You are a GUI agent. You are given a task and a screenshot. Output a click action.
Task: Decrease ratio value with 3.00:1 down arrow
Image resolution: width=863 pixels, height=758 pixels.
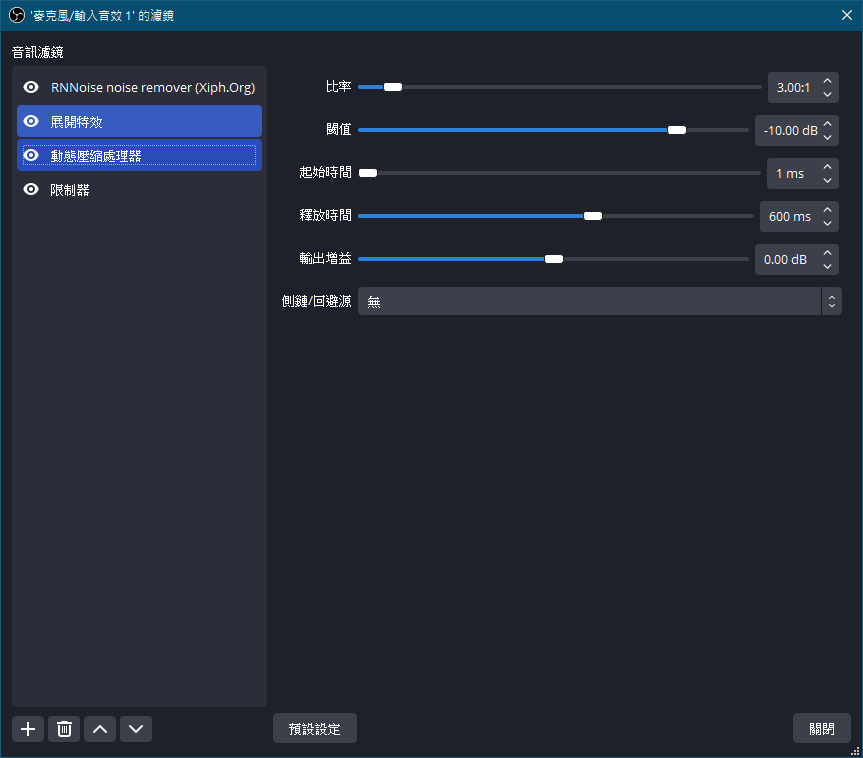[827, 94]
